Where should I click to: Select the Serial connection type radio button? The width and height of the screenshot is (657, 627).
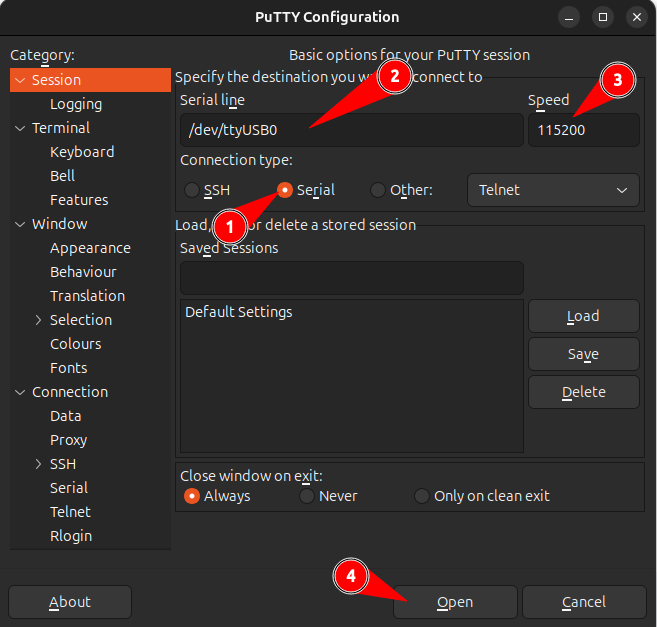click(x=285, y=190)
